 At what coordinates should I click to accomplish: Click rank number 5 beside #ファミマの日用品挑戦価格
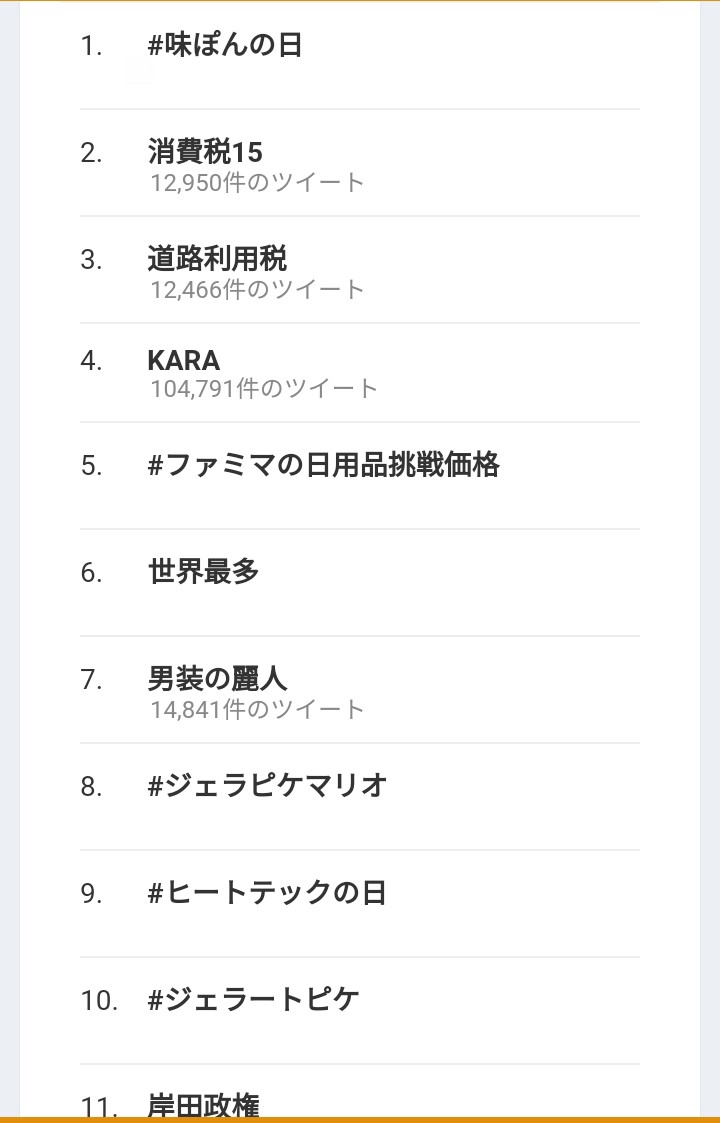[91, 467]
